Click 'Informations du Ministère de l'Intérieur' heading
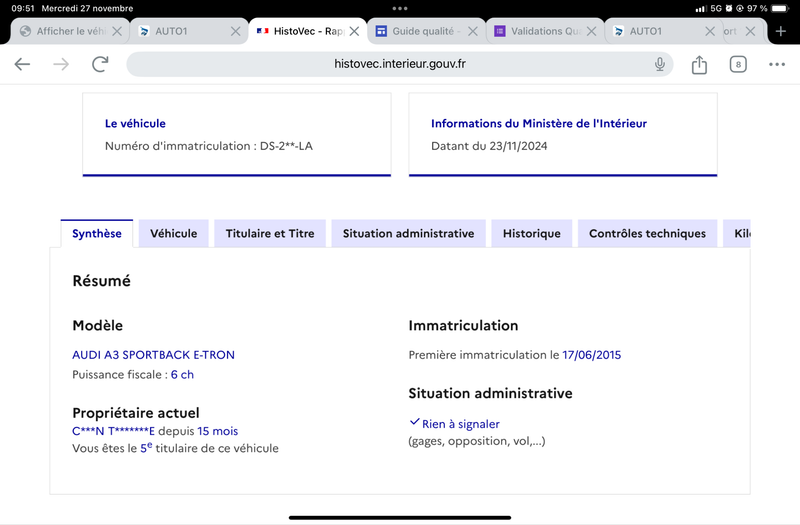The width and height of the screenshot is (800, 525). point(539,123)
